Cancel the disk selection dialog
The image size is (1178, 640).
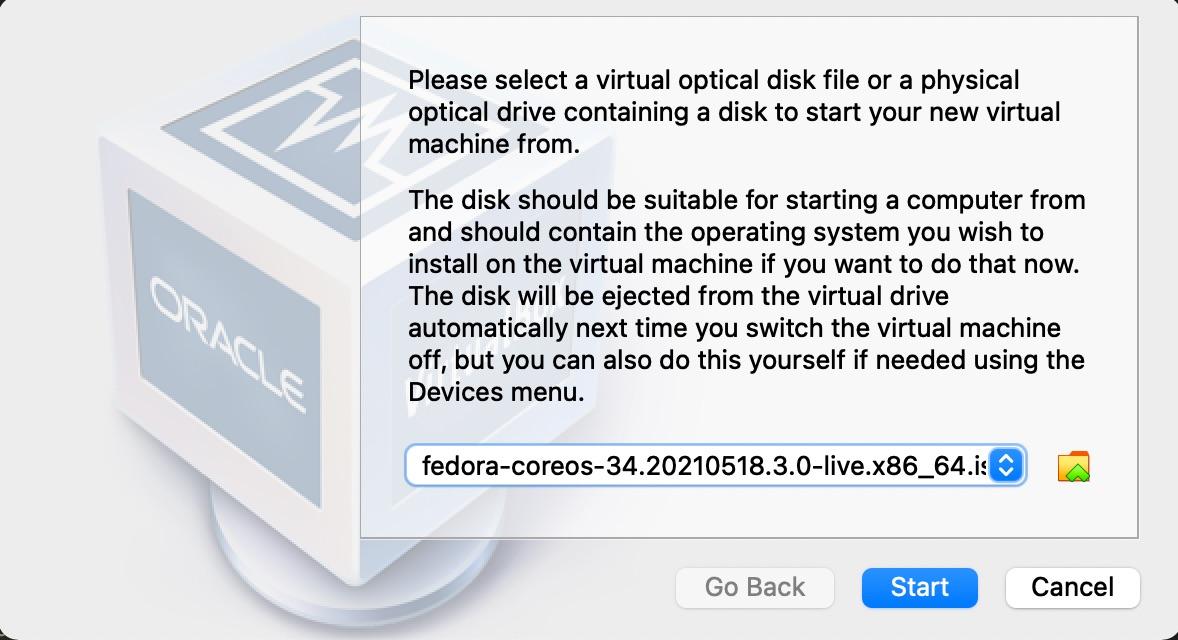point(1072,587)
